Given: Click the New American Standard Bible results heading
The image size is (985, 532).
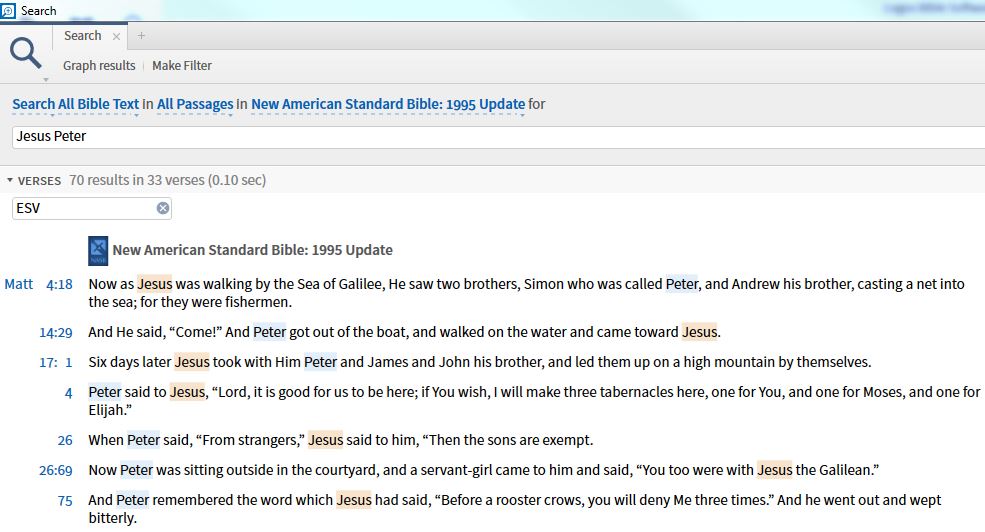Looking at the screenshot, I should 252,250.
